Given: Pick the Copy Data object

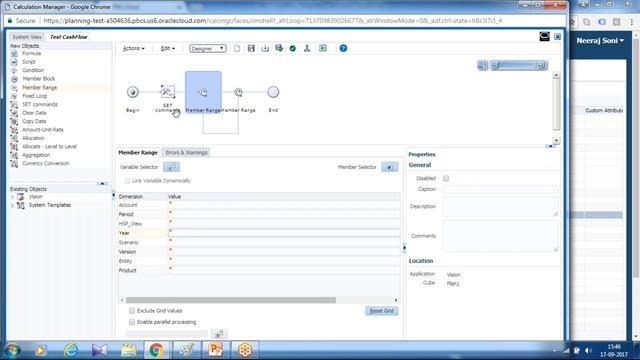Looking at the screenshot, I should tap(34, 121).
